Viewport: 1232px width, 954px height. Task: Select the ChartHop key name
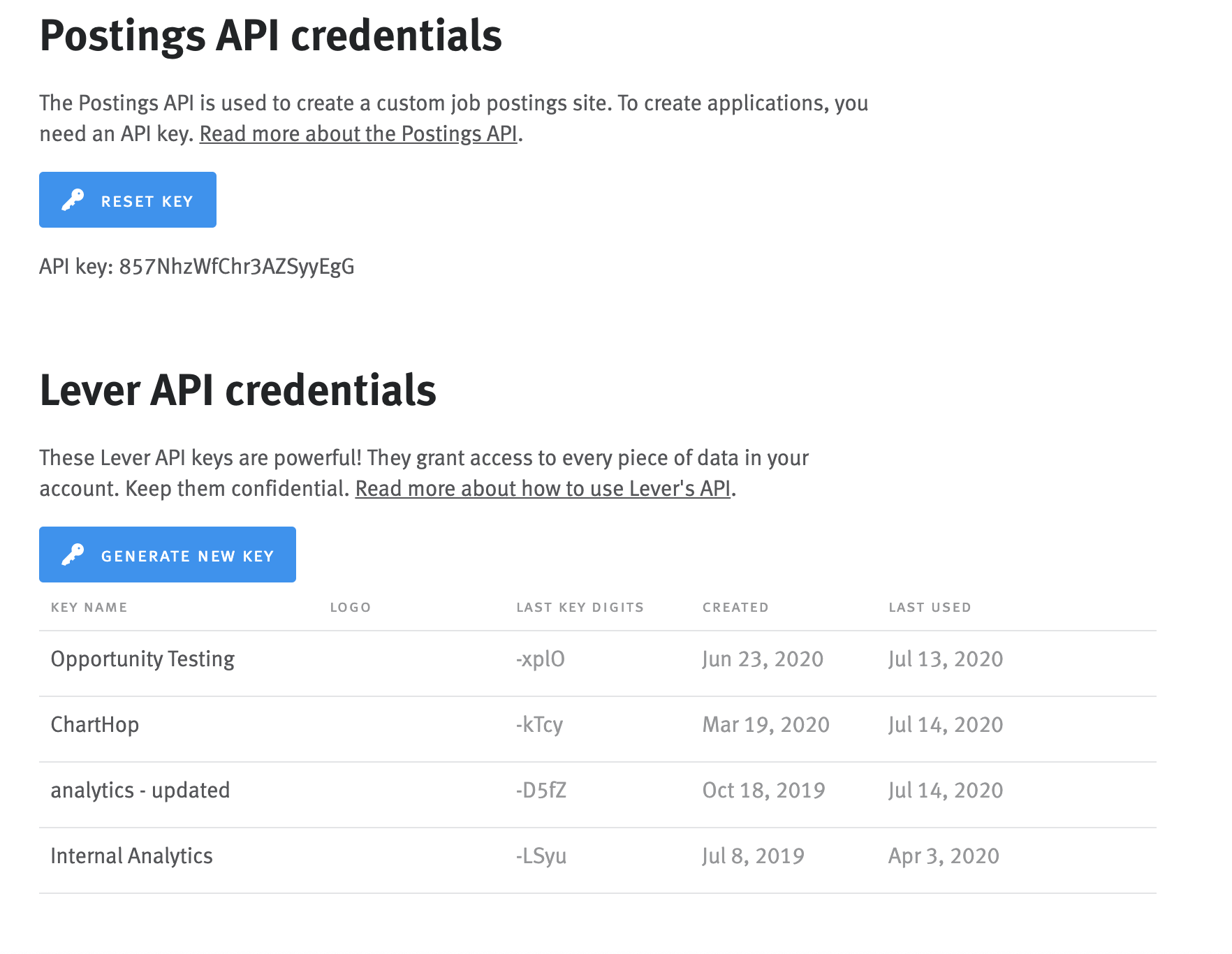coord(95,724)
